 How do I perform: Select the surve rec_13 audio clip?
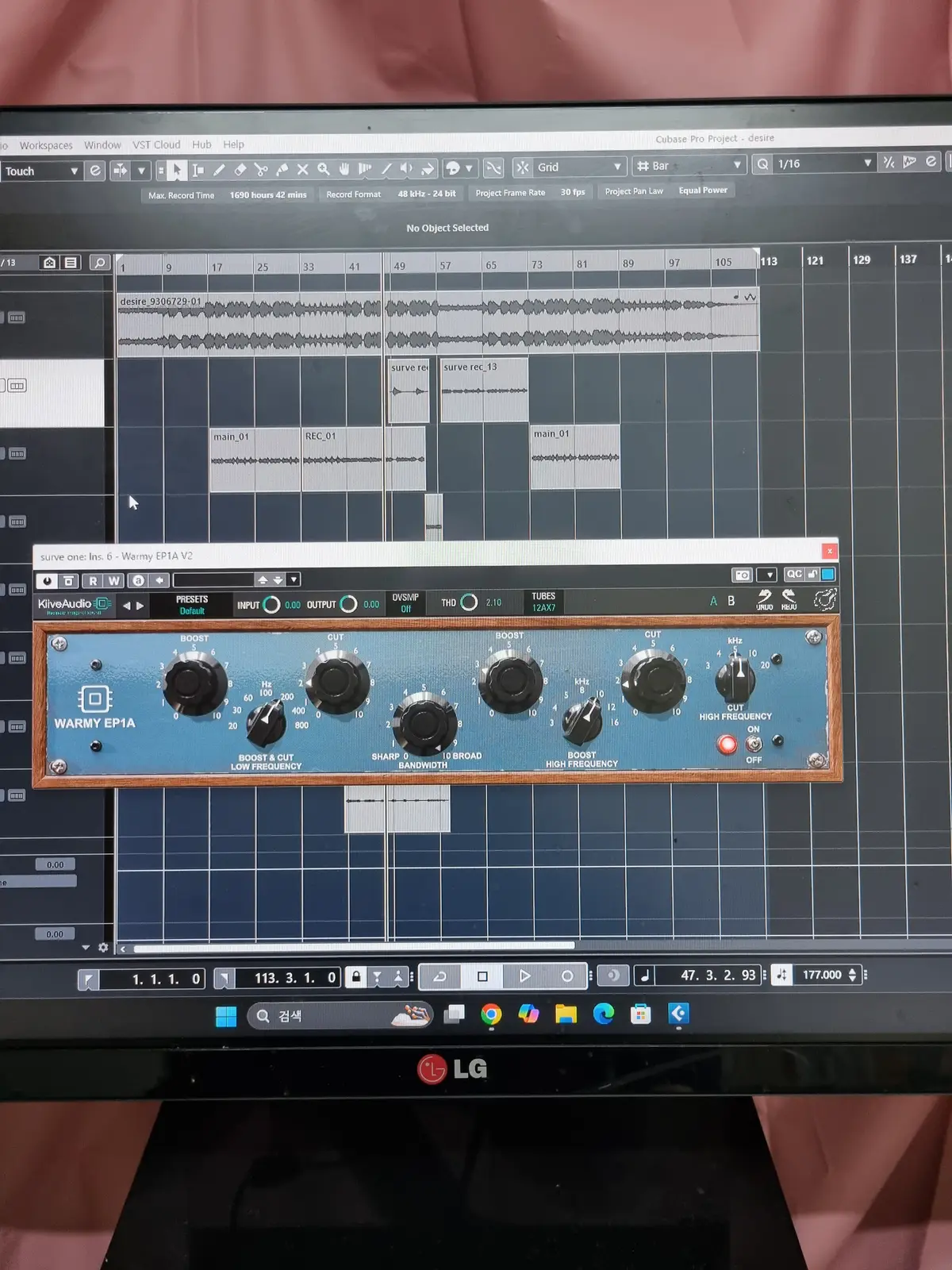pyautogui.click(x=484, y=390)
